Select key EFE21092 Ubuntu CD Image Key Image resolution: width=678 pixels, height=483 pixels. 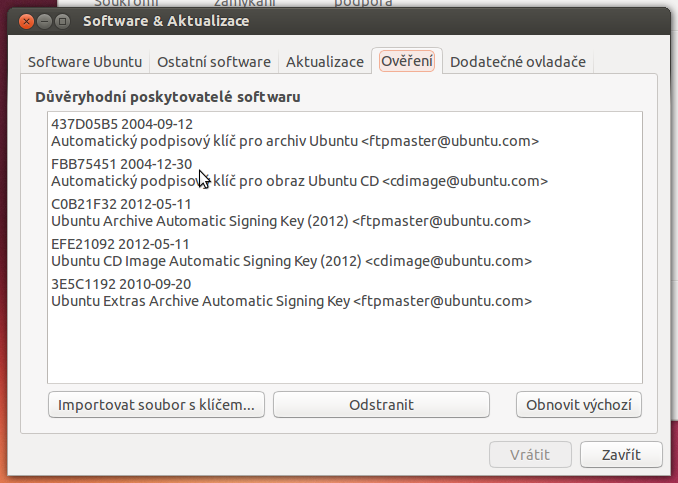pos(345,252)
